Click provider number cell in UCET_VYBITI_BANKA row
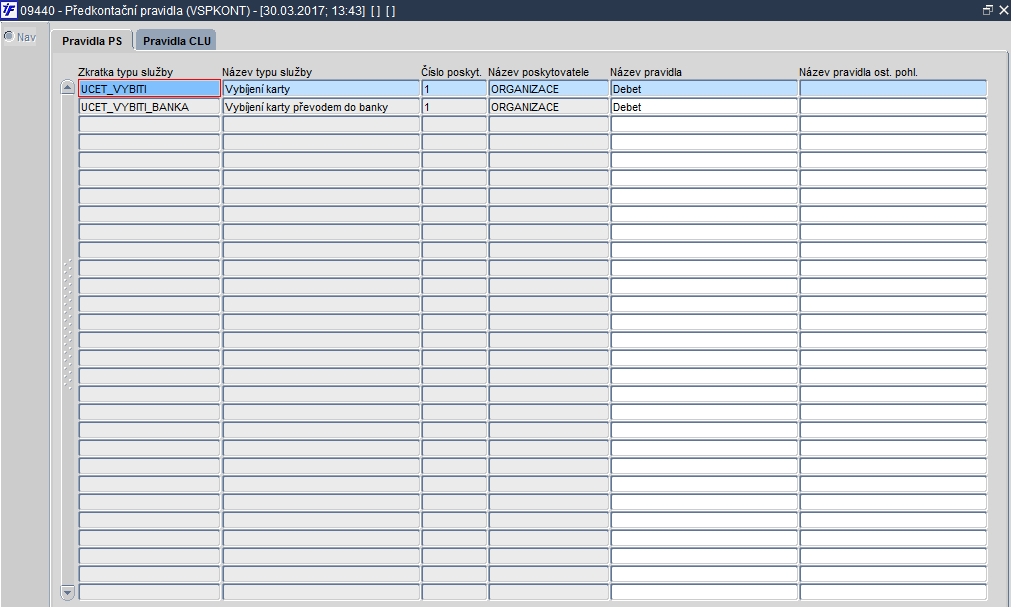The height and width of the screenshot is (607, 1011). [x=454, y=107]
